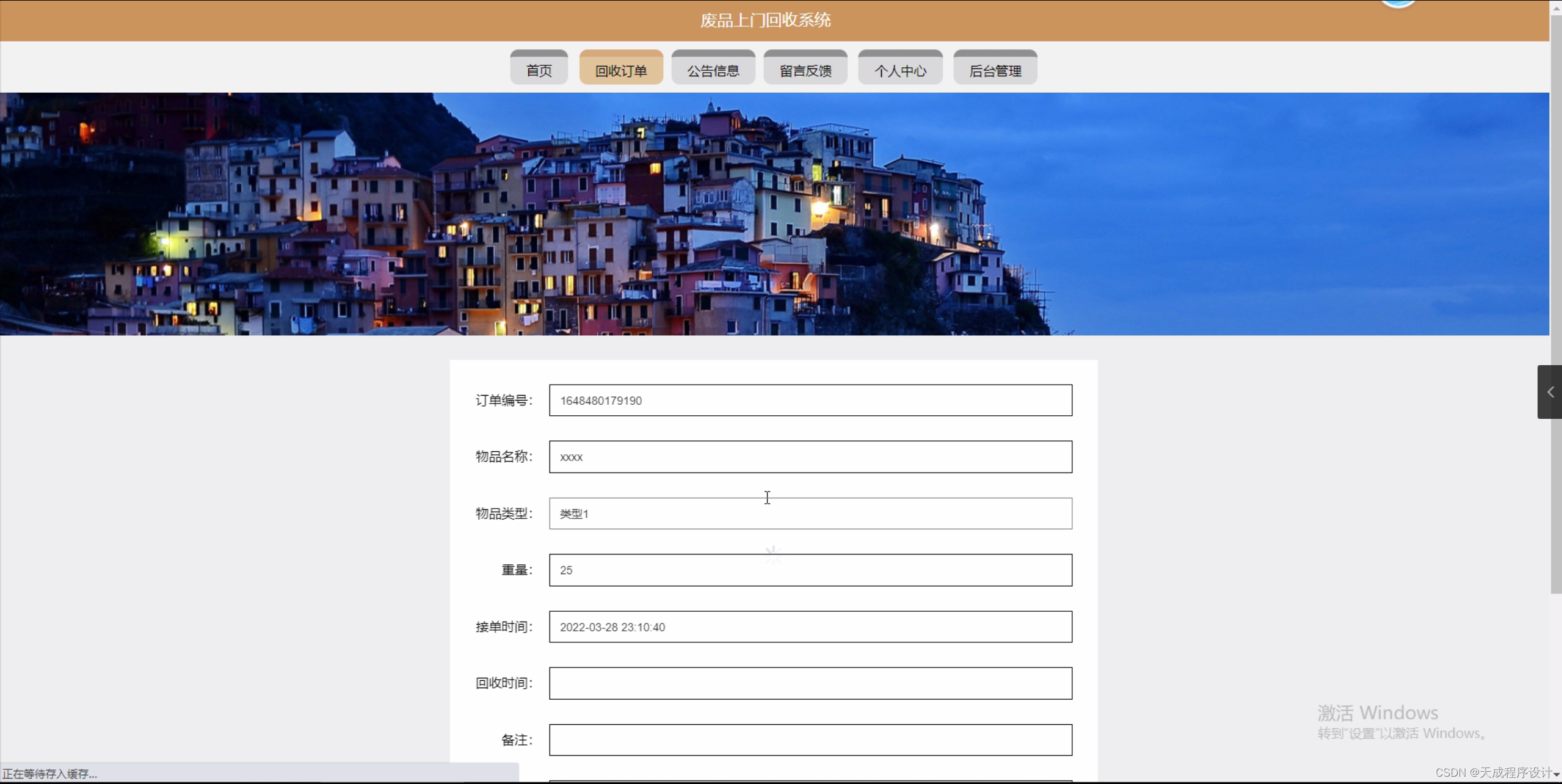
Task: Open the 个人中心 tab
Action: tap(899, 70)
